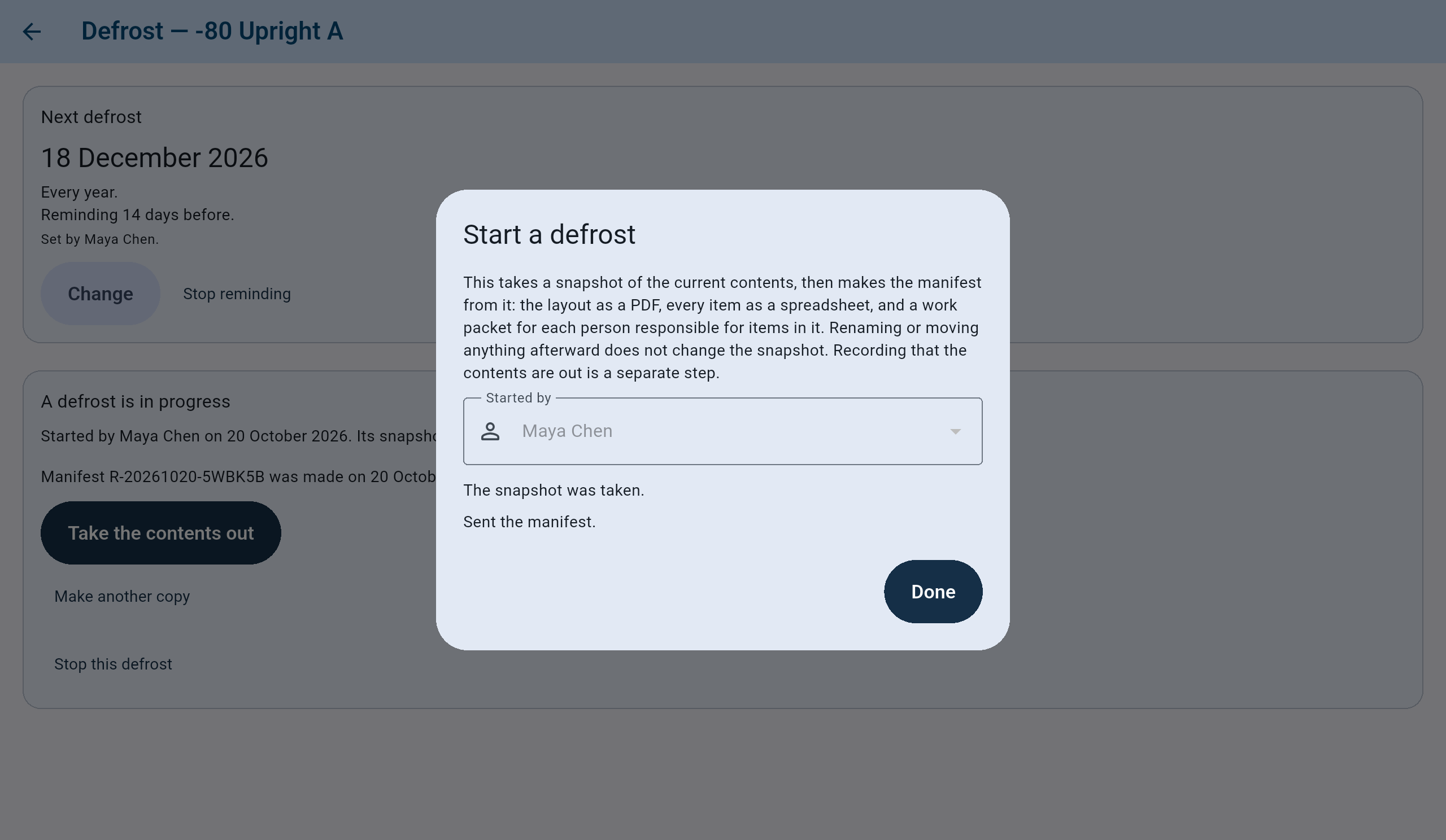
Task: Click the page title 'Defrost — -80 Upright A'
Action: point(212,31)
